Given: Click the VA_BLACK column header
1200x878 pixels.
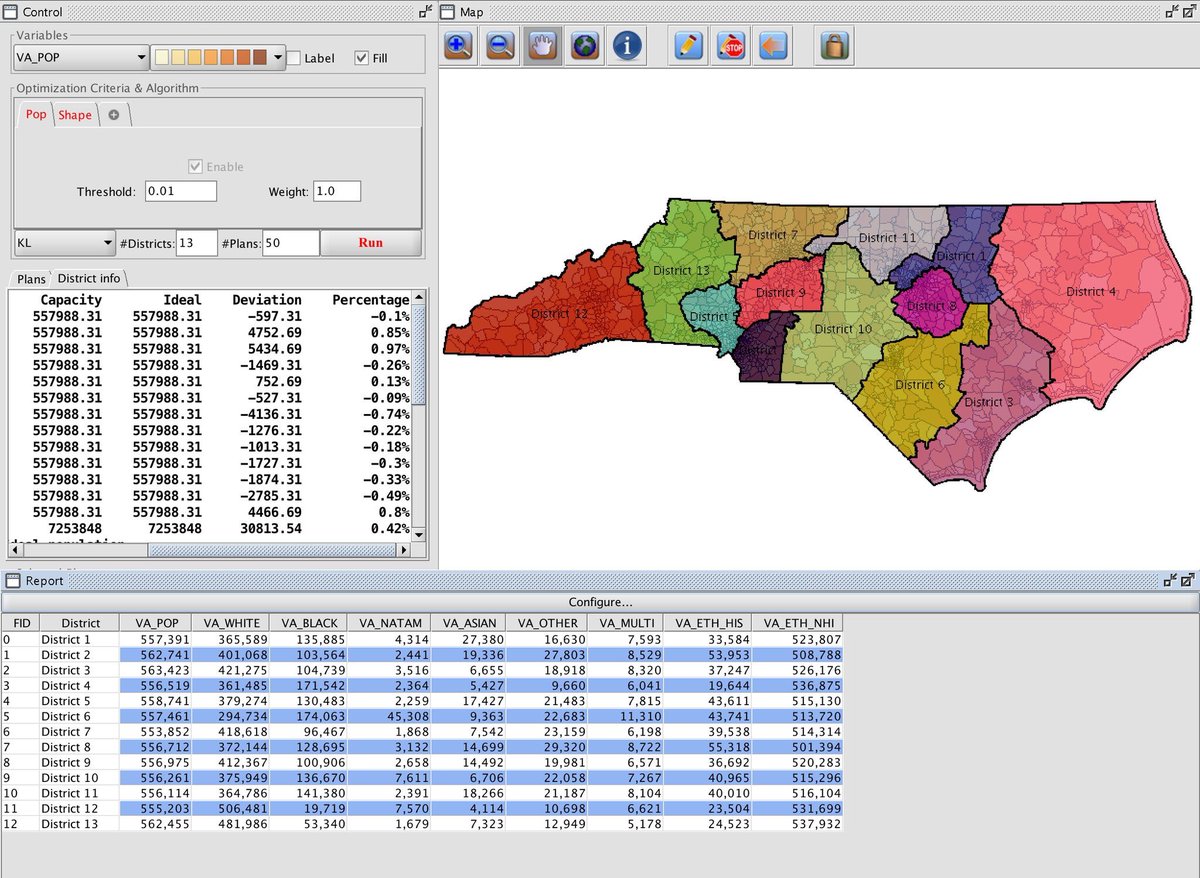Looking at the screenshot, I should point(310,623).
